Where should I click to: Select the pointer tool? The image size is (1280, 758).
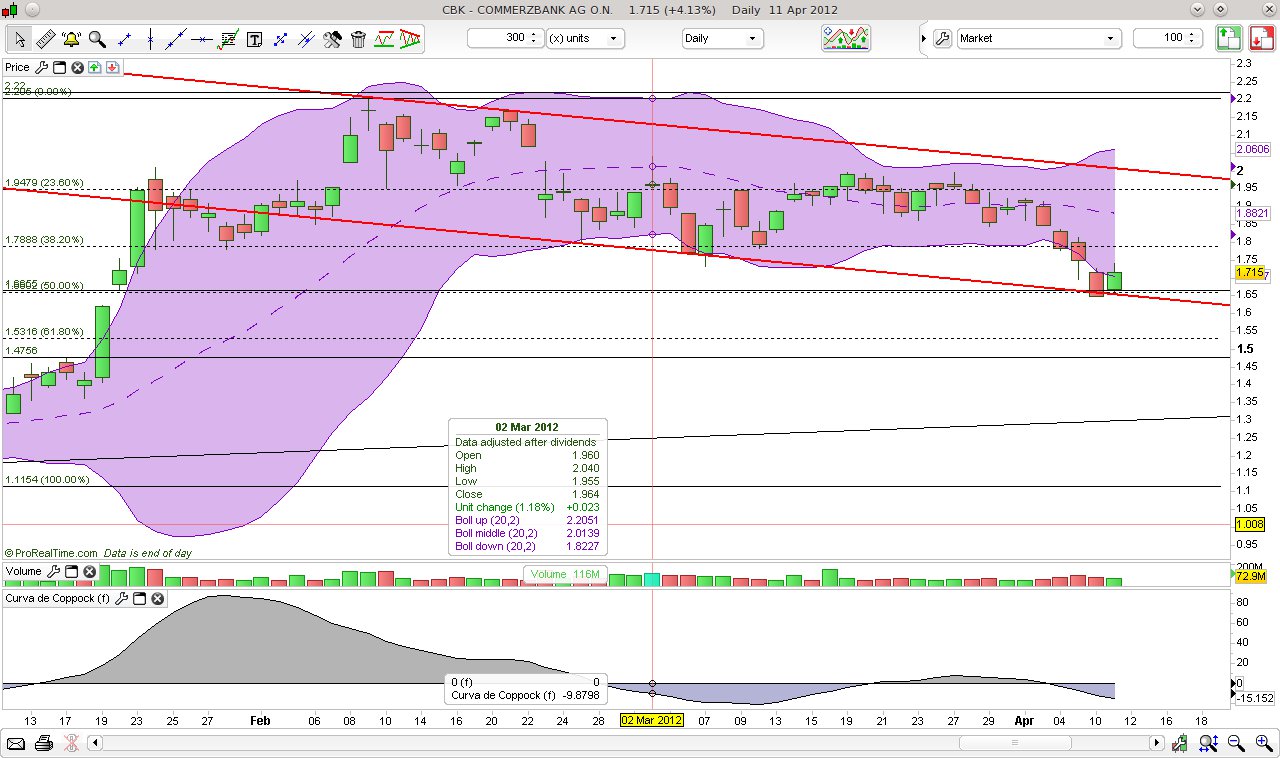click(x=18, y=38)
